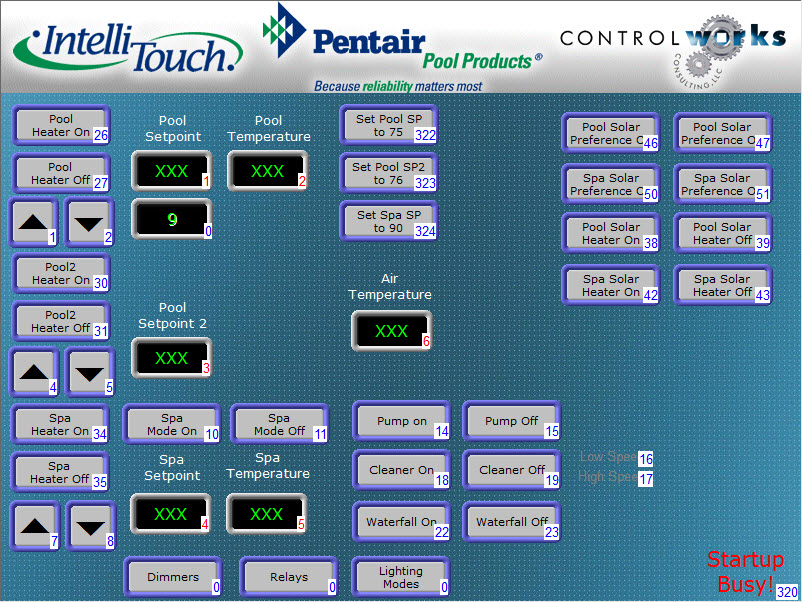This screenshot has height=602, width=802.
Task: Click the spa setpoint up arrow
Action: (35, 526)
